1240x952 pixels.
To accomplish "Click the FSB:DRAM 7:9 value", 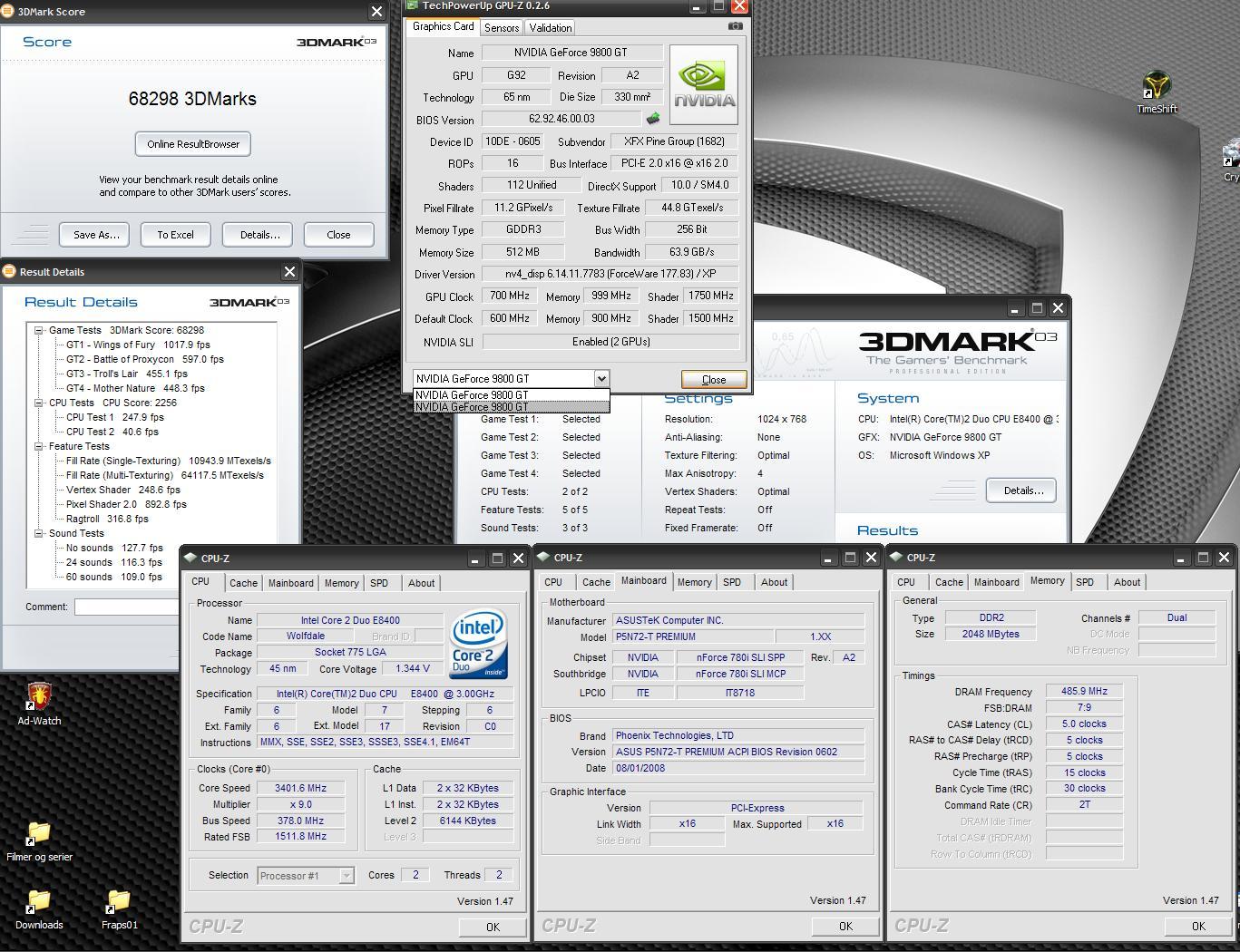I will (x=1085, y=707).
